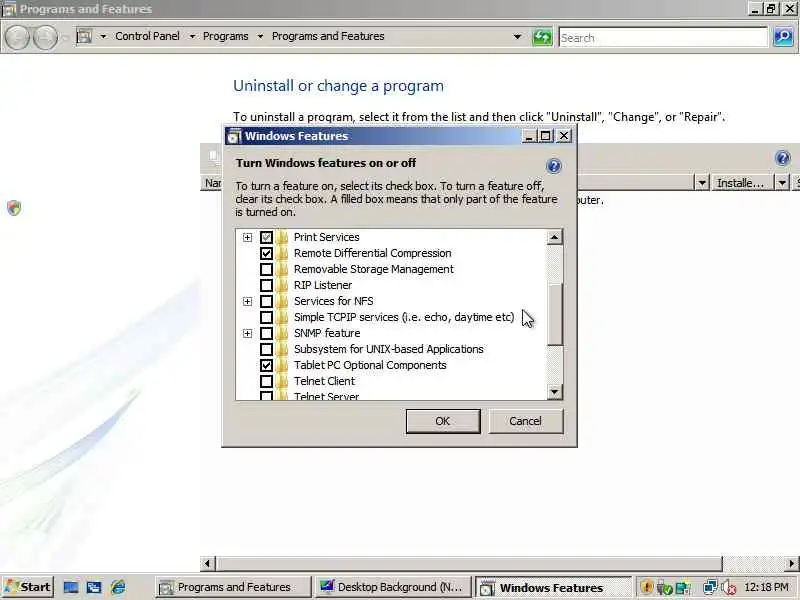Select Tablet PC Optional Components label
The width and height of the screenshot is (800, 600).
(x=370, y=365)
